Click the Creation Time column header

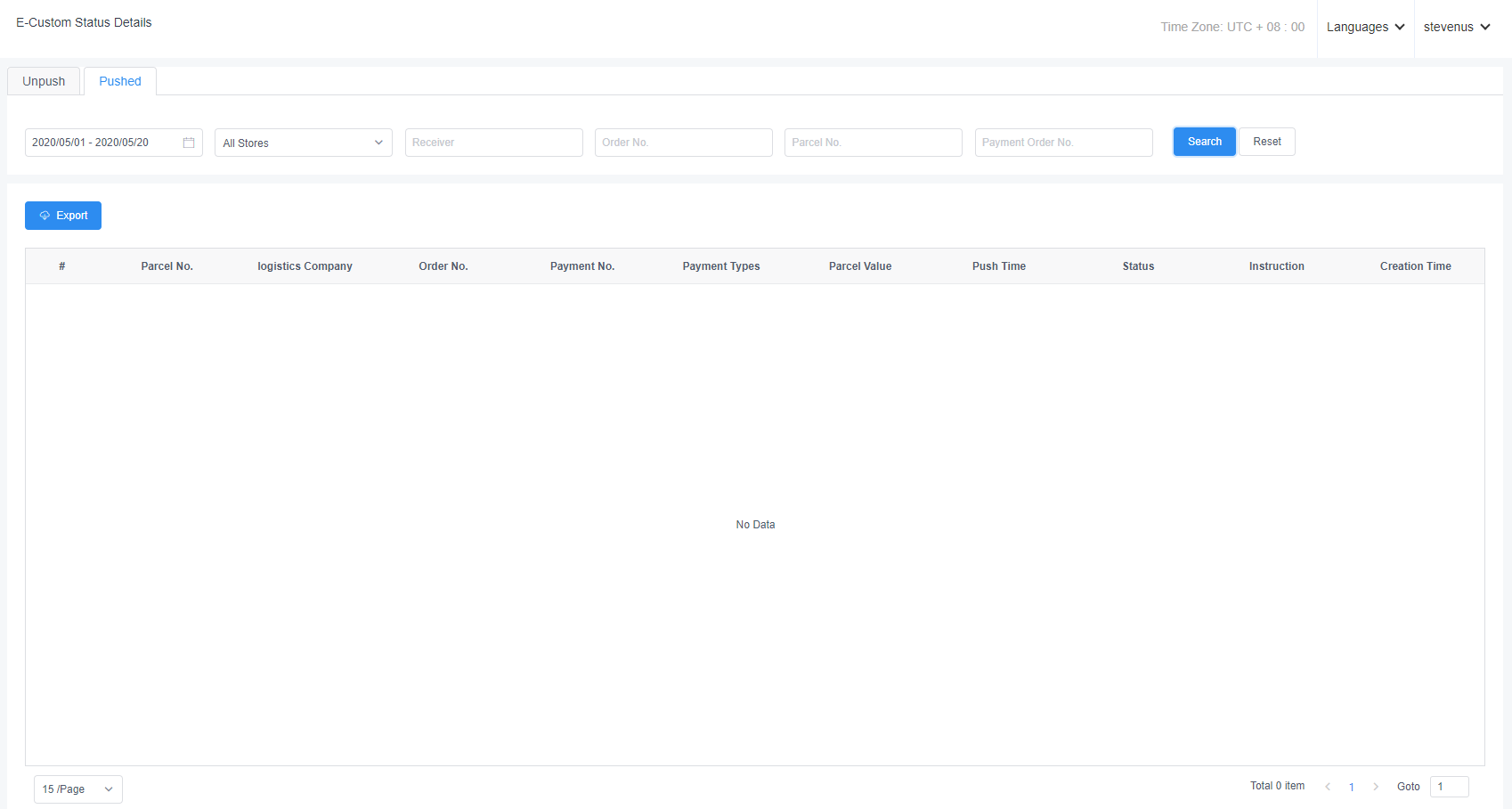click(x=1415, y=266)
